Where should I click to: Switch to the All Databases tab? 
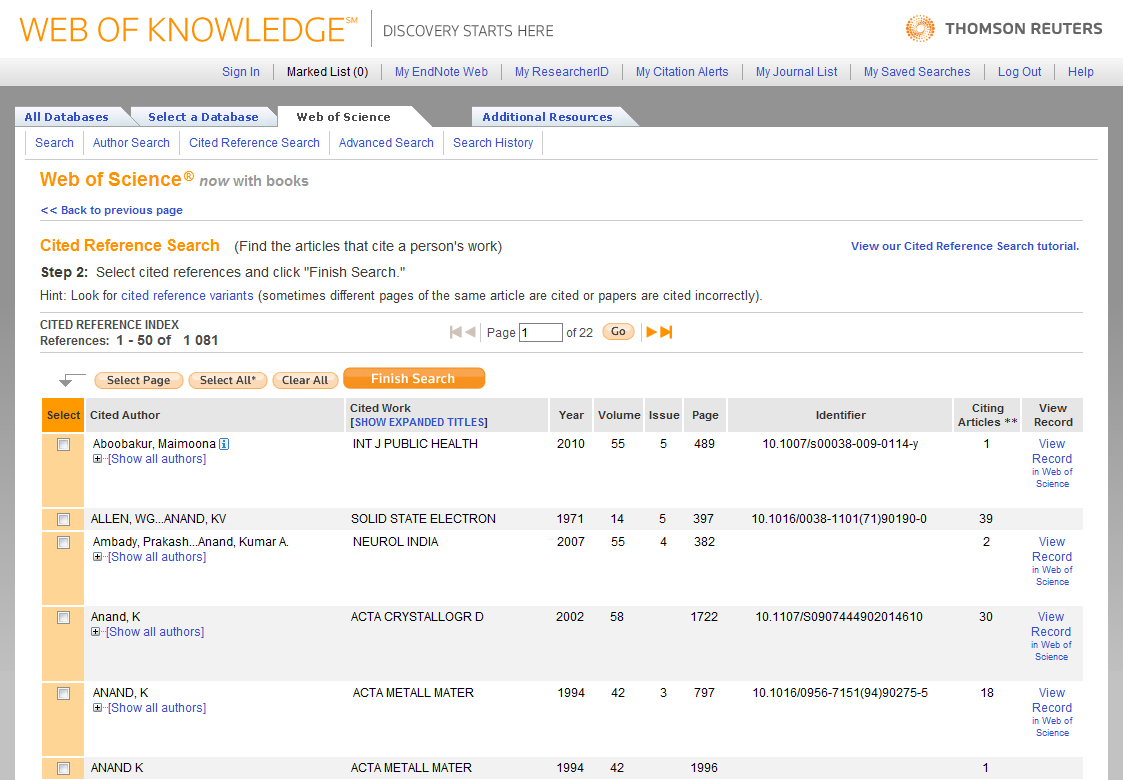[67, 117]
